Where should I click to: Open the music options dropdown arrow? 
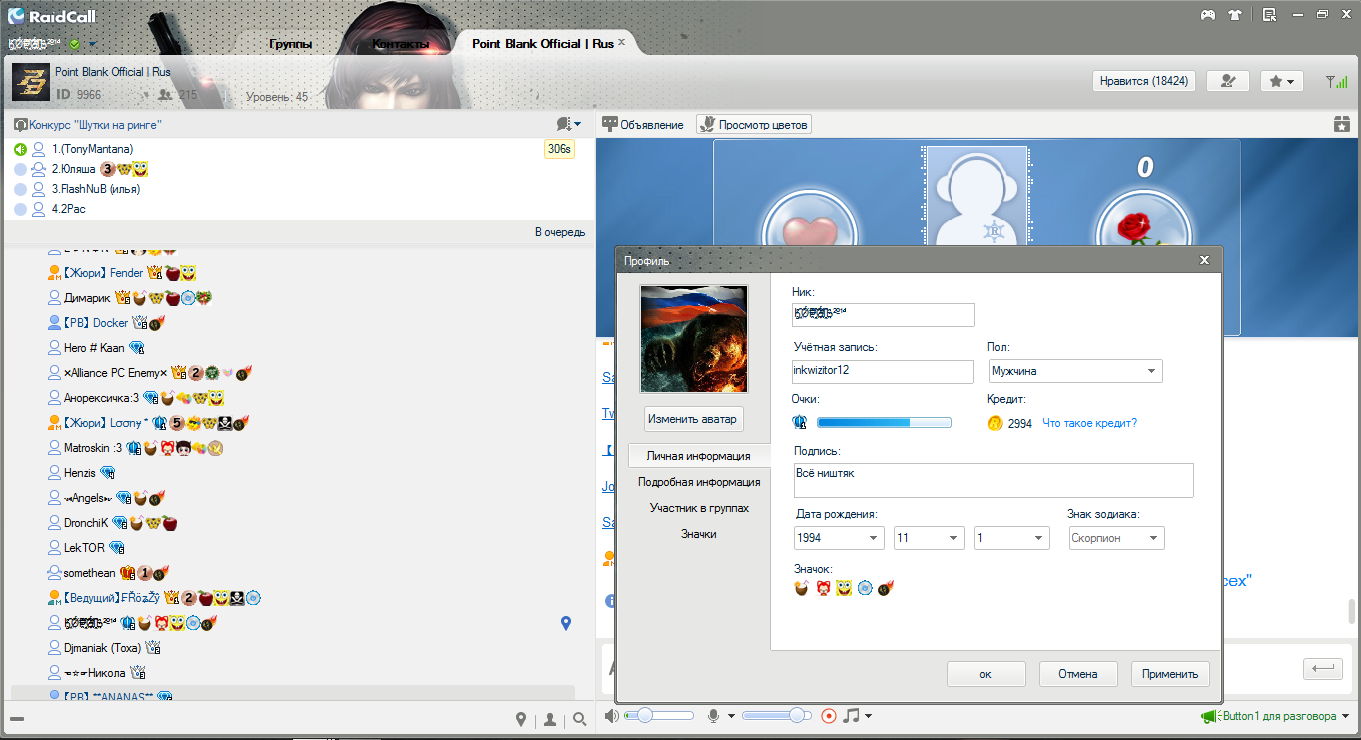868,716
